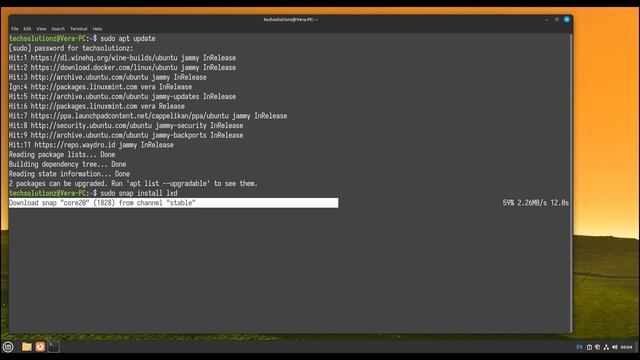The width and height of the screenshot is (640, 360).
Task: Click the 'sudo snap install lxd' command text
Action: (x=139, y=193)
